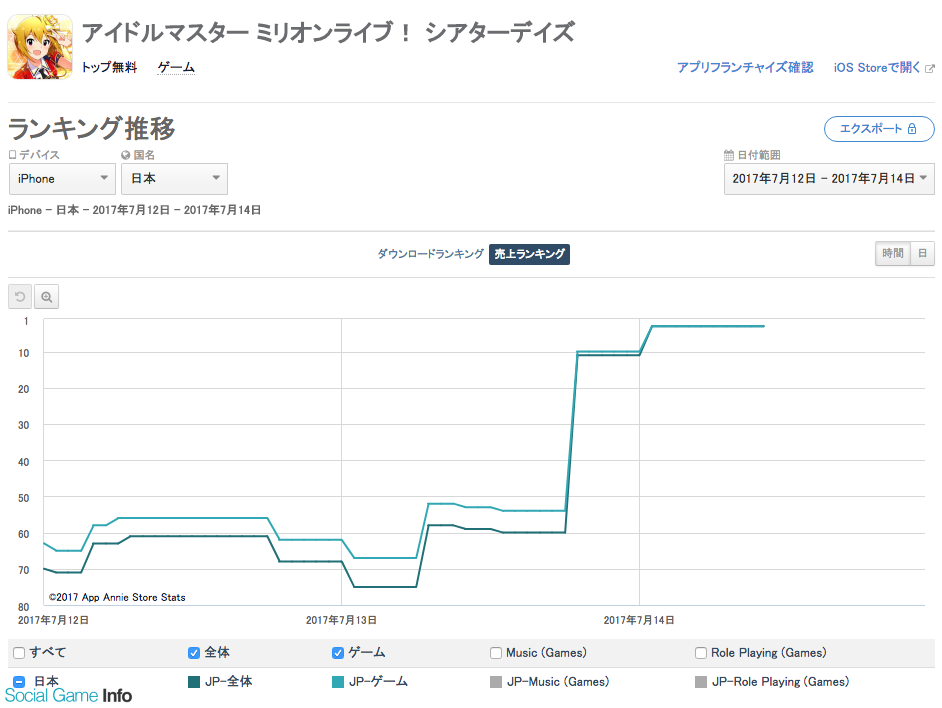Click the chart reset undo icon
This screenshot has height=708, width=942.
pyautogui.click(x=20, y=297)
